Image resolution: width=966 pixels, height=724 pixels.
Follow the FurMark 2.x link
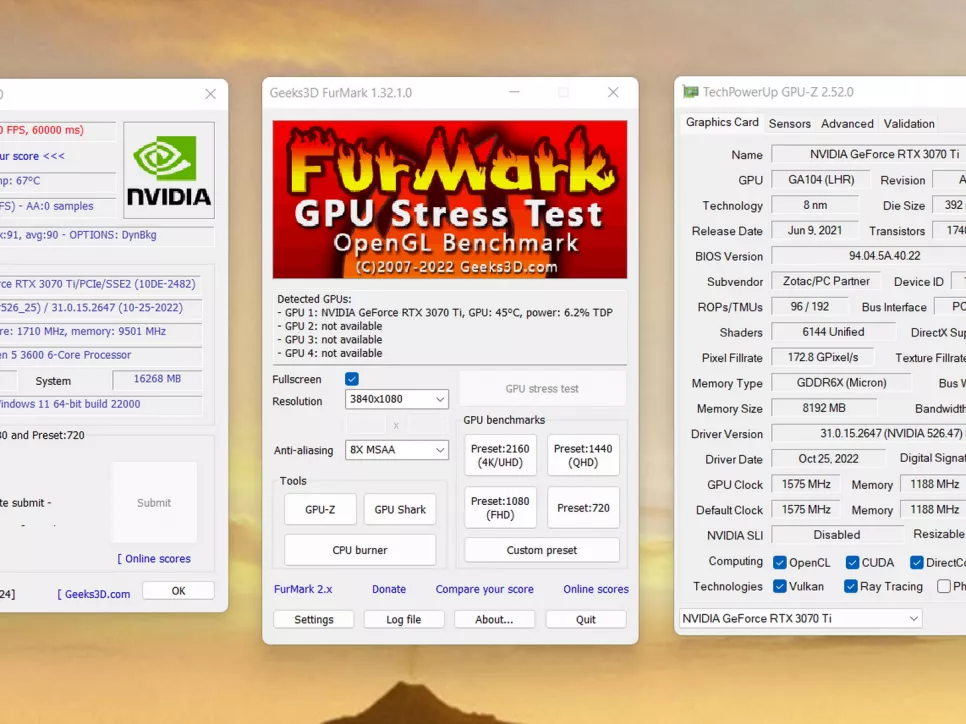[303, 589]
